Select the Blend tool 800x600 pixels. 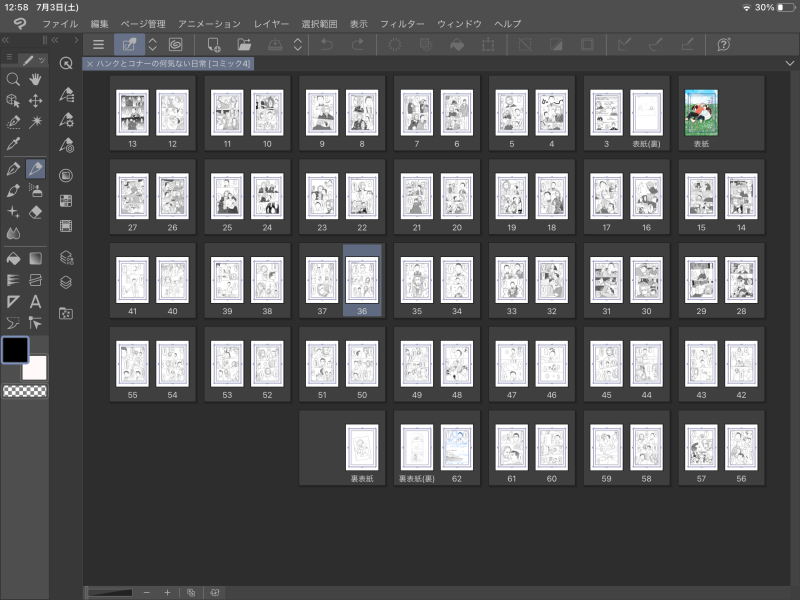[x=13, y=234]
